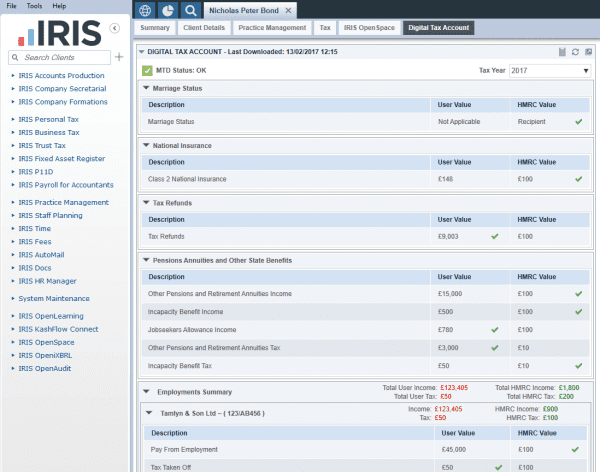
Task: Open the Tax Year dropdown
Action: pos(550,70)
